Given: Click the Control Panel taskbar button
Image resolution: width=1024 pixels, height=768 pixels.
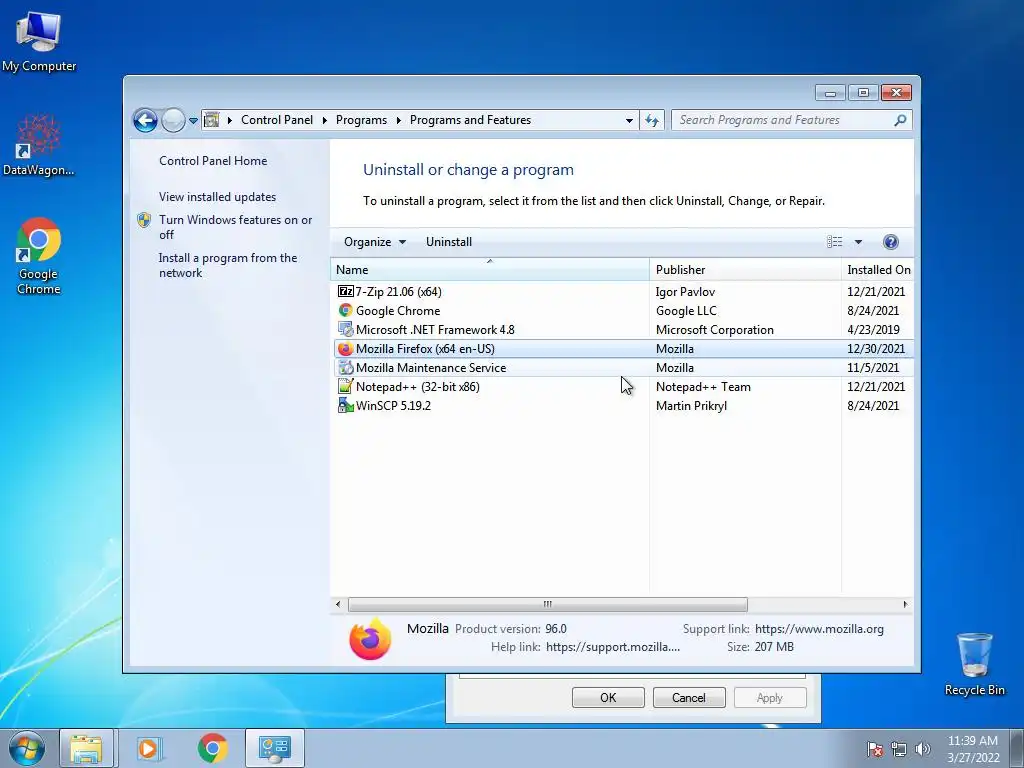Looking at the screenshot, I should 274,748.
